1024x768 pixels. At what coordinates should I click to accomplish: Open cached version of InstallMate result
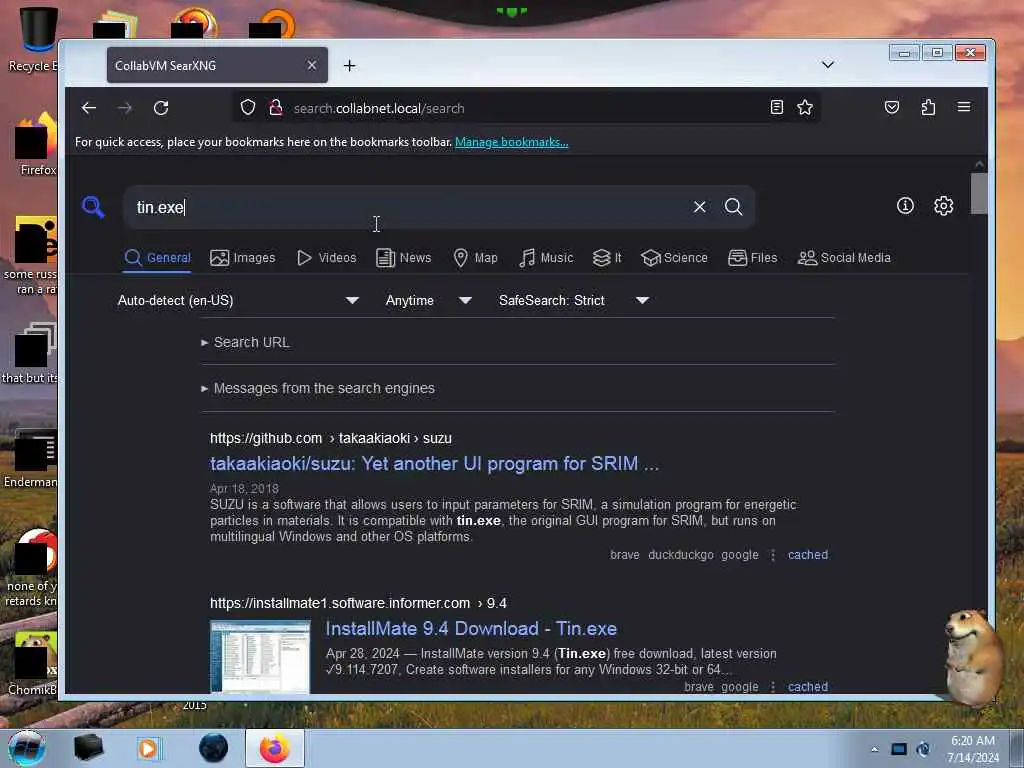(x=808, y=686)
